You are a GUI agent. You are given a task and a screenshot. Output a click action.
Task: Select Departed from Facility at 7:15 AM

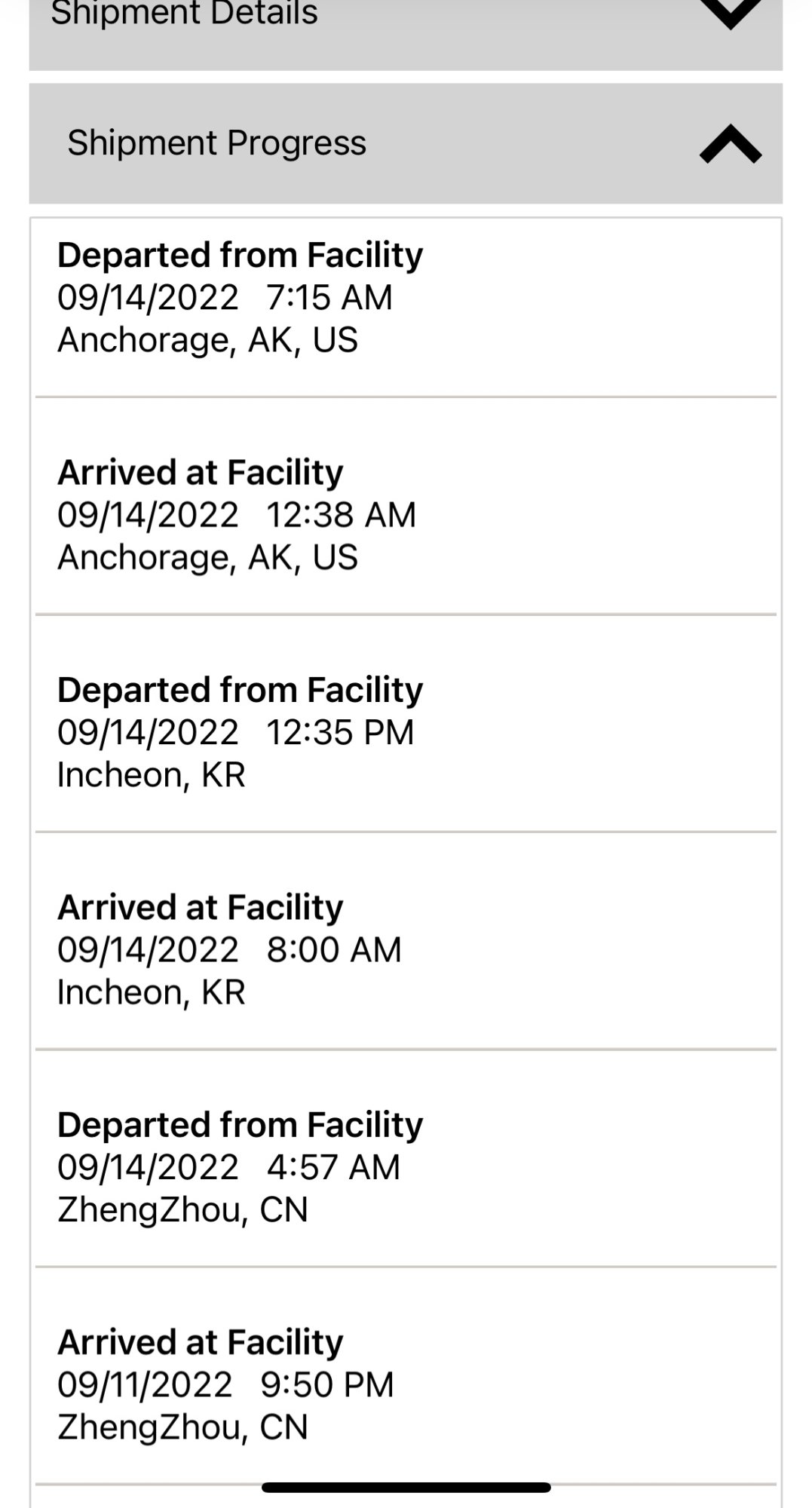[x=240, y=256]
